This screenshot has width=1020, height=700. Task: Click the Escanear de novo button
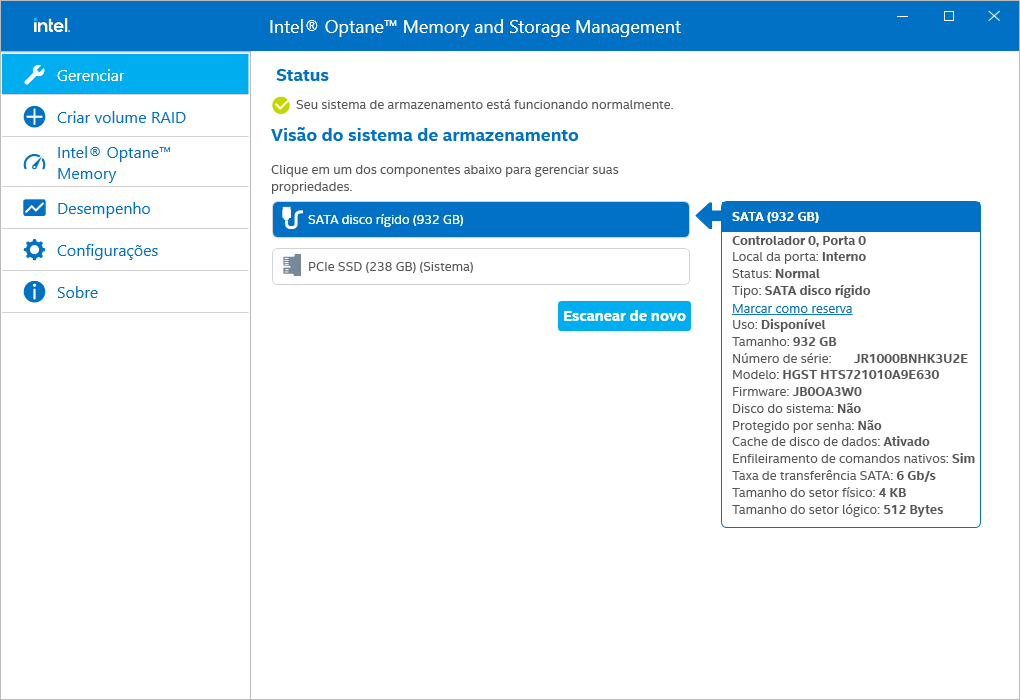624,316
